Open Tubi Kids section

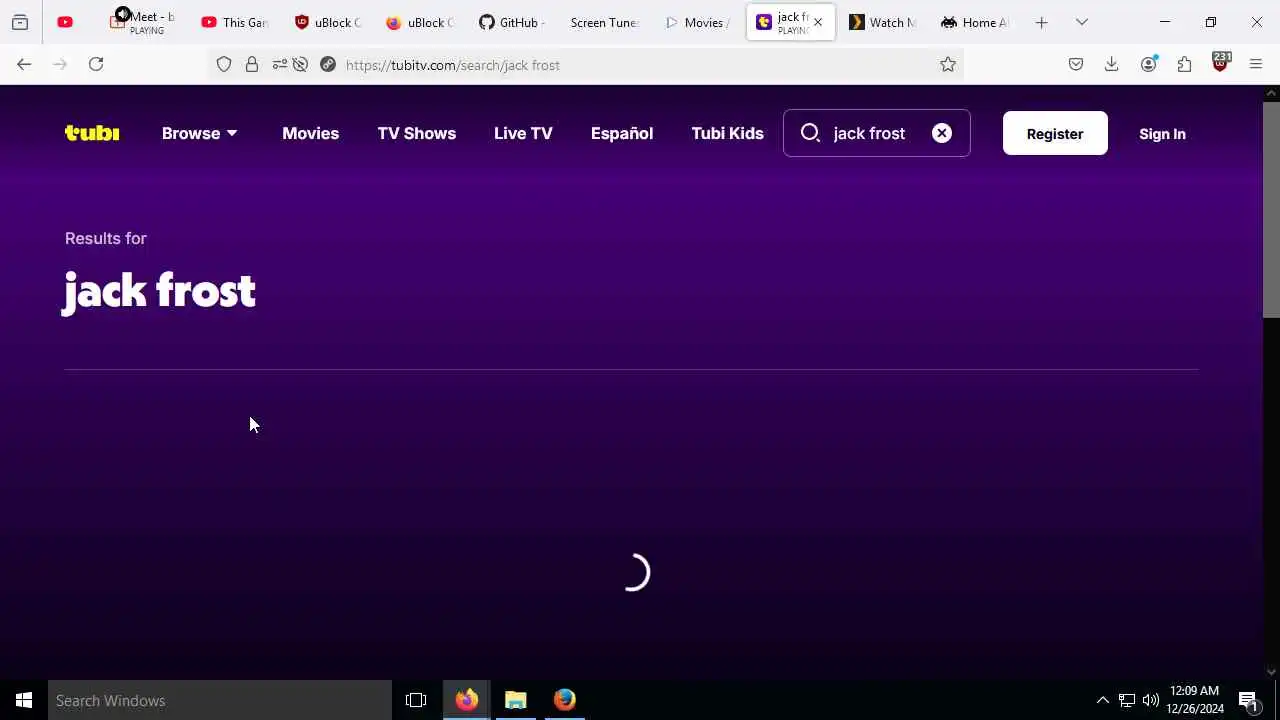(727, 133)
